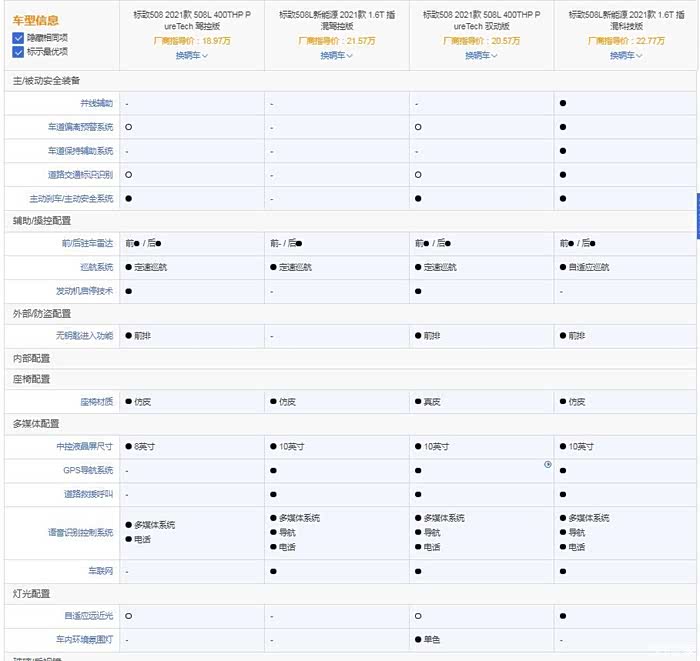Click the 灯光配置 section header
The height and width of the screenshot is (661, 700).
click(x=31, y=594)
